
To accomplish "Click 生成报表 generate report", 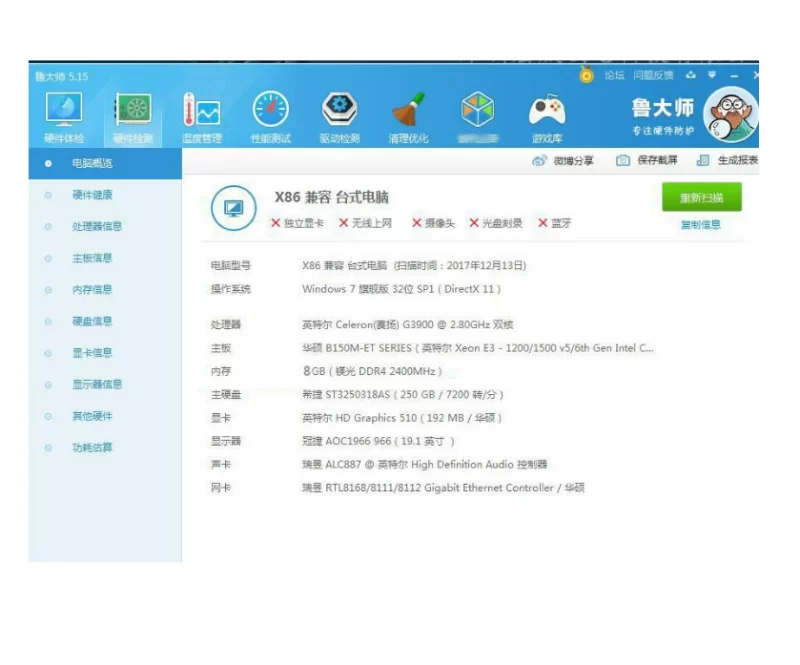I will click(x=727, y=161).
